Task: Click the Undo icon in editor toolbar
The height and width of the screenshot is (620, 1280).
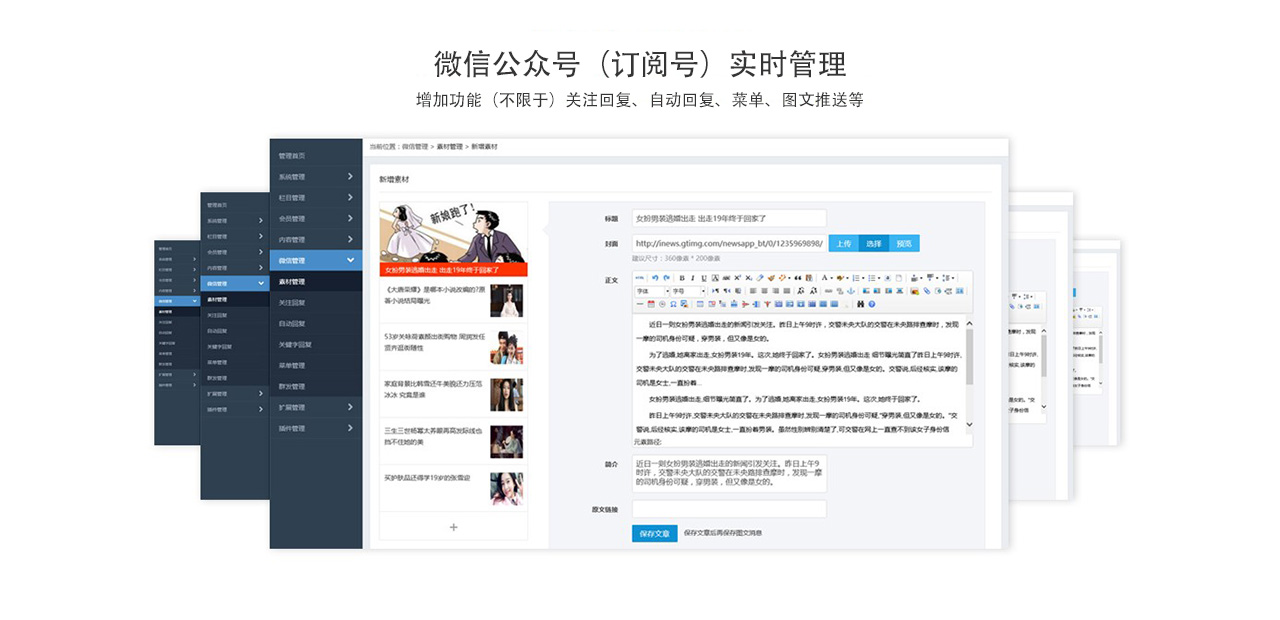Action: (655, 278)
